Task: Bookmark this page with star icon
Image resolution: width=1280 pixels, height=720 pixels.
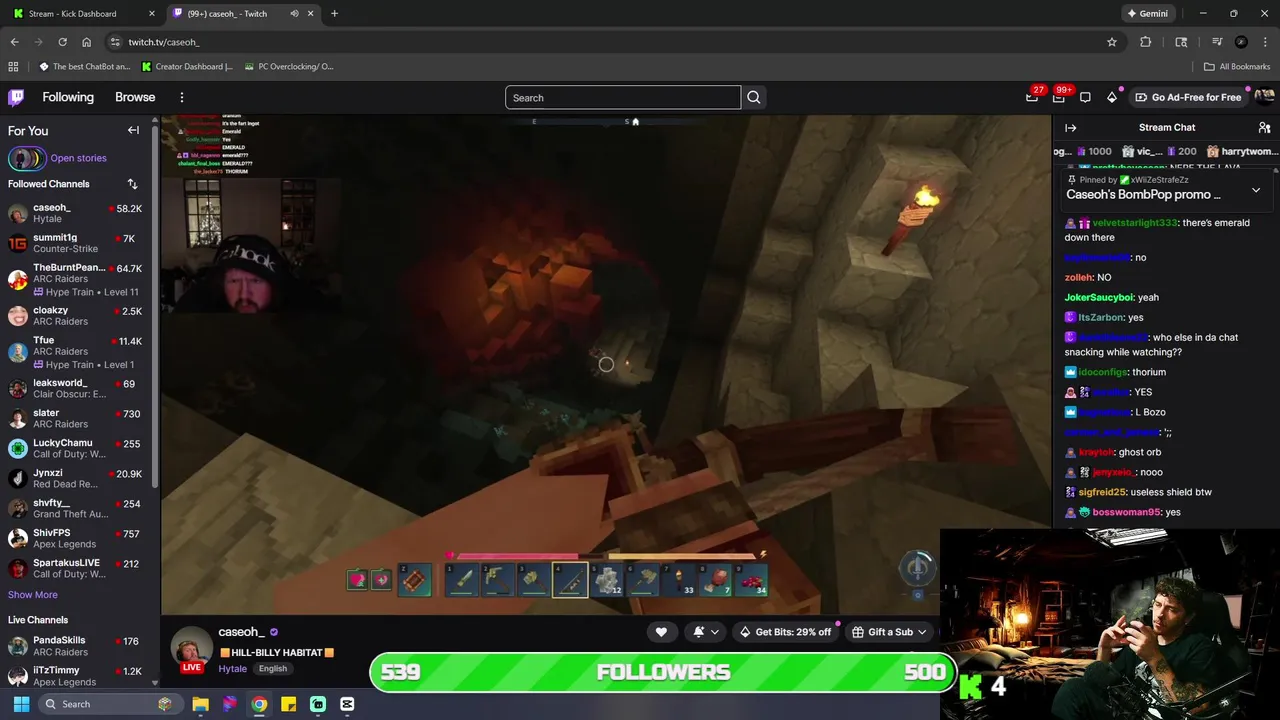Action: (1112, 42)
